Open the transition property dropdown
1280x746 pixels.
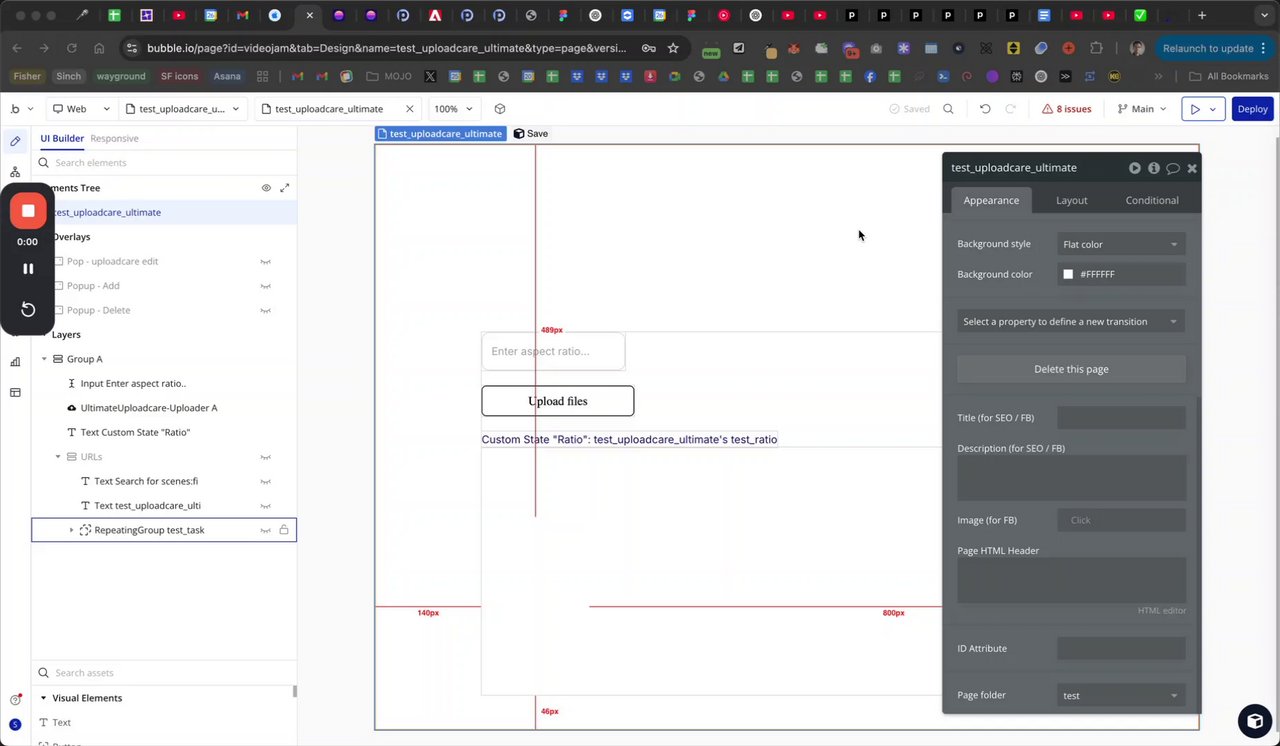pyautogui.click(x=1071, y=322)
